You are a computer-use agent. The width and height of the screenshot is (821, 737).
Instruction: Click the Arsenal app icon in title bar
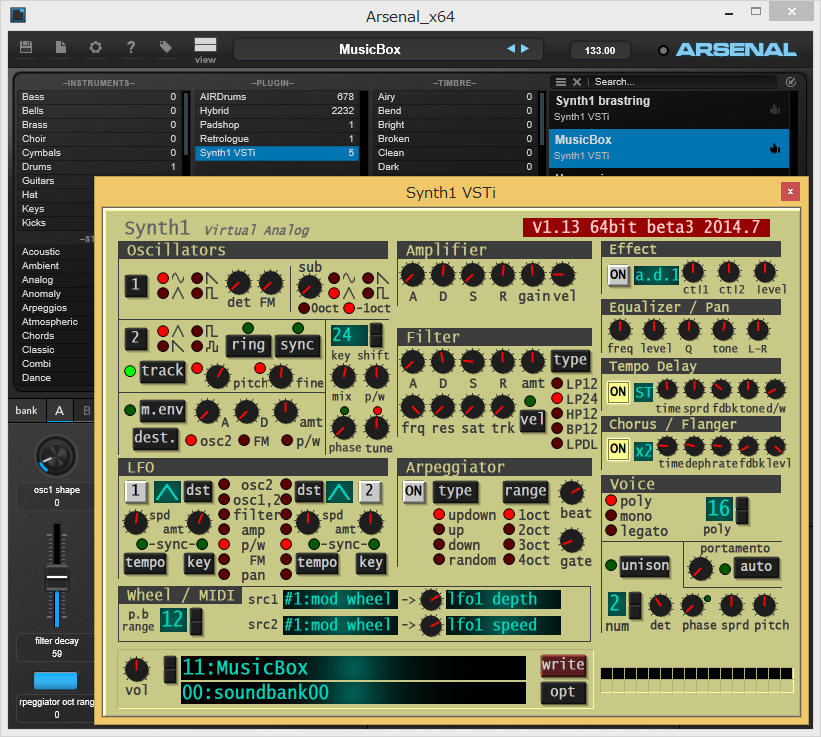point(18,15)
